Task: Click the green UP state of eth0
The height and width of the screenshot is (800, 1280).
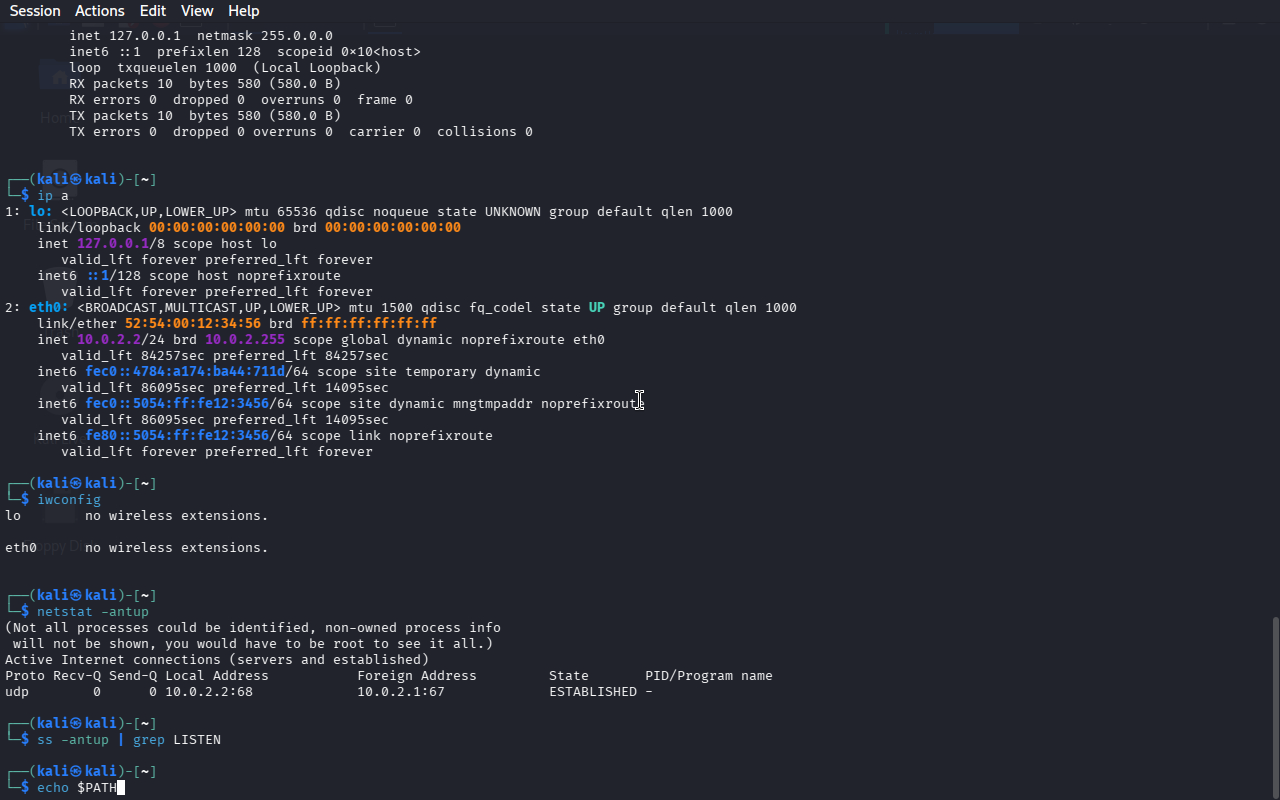Action: pos(596,308)
